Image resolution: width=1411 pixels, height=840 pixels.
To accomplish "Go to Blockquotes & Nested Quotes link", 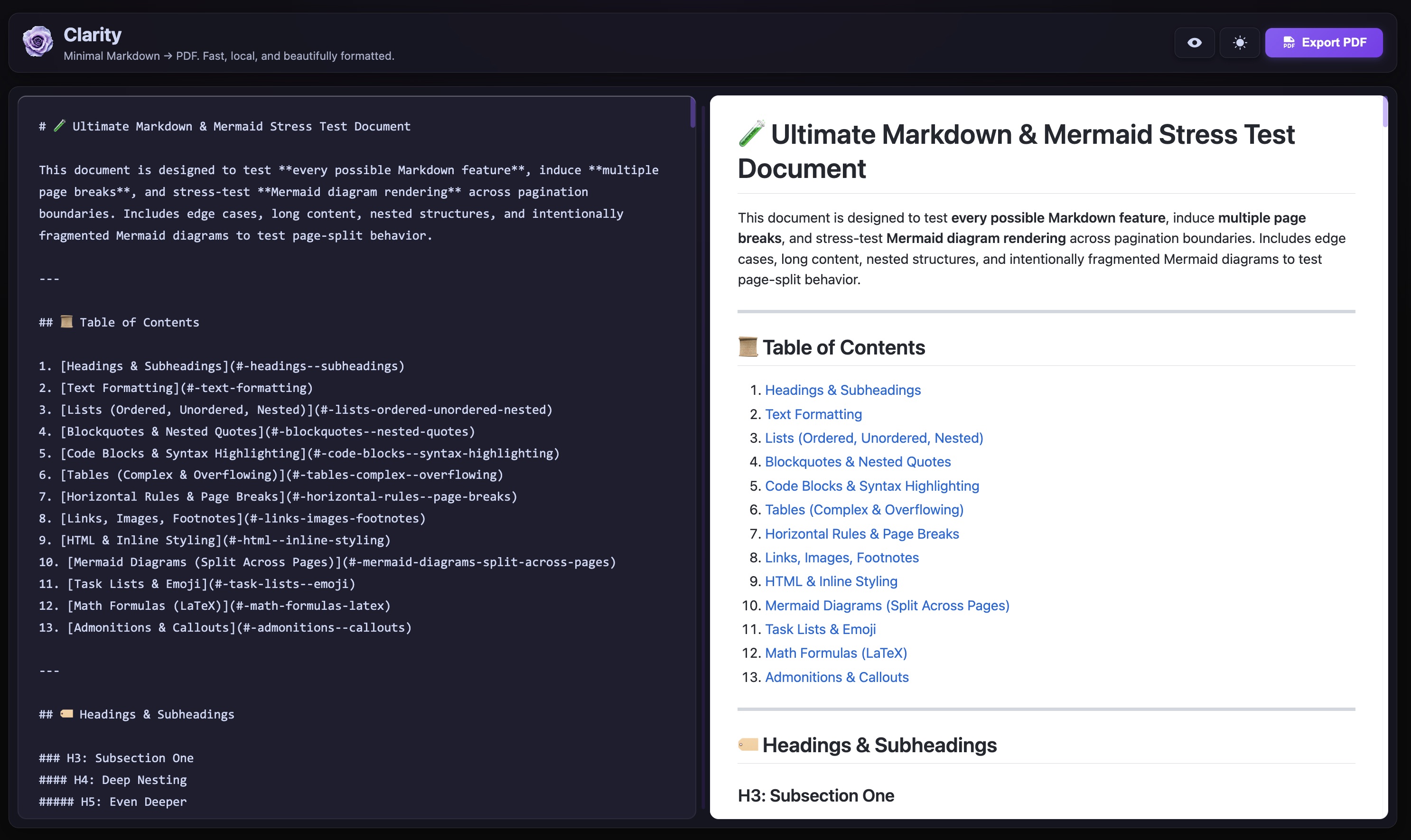I will (858, 462).
